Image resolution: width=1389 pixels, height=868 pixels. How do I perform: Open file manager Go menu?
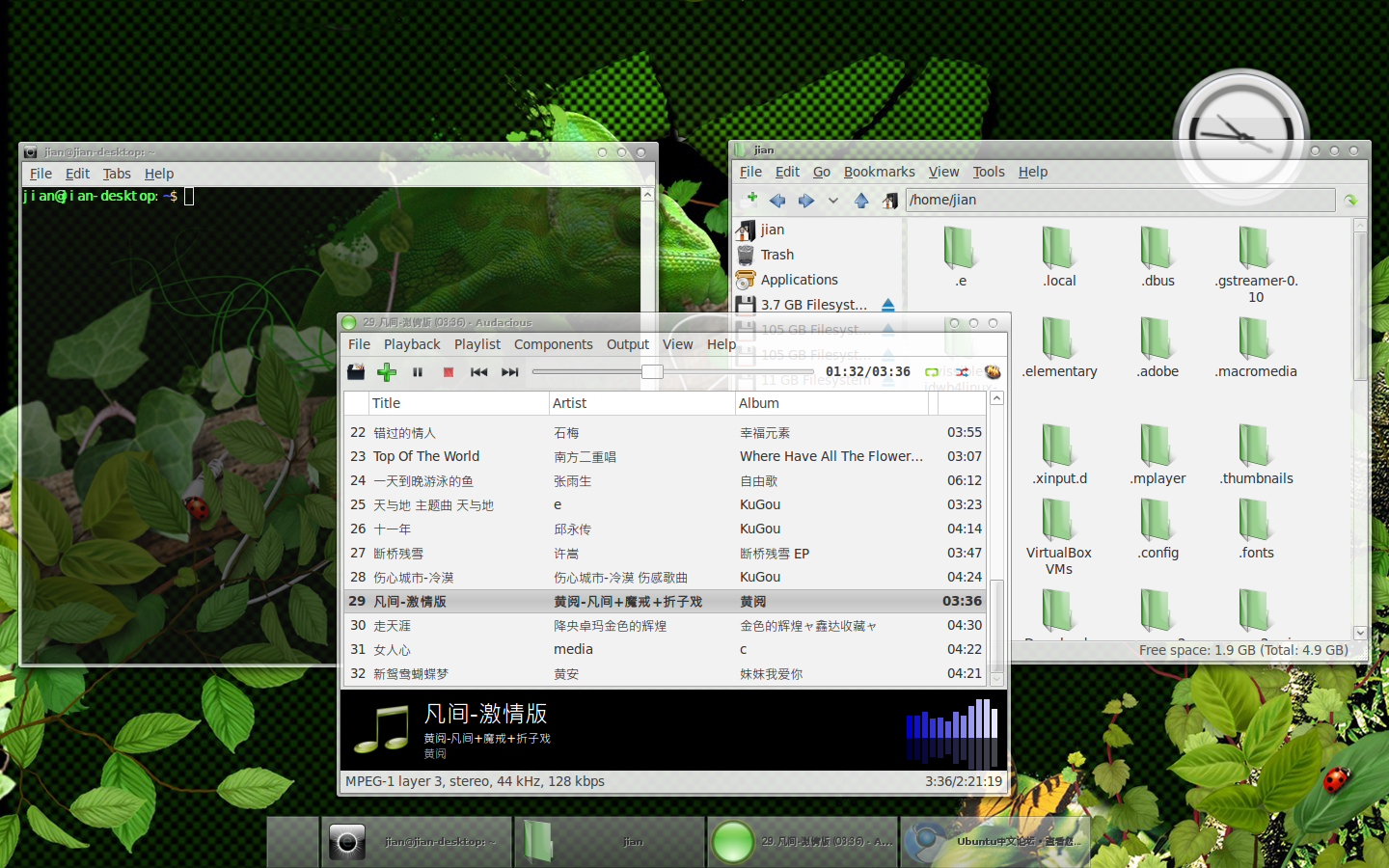821,172
